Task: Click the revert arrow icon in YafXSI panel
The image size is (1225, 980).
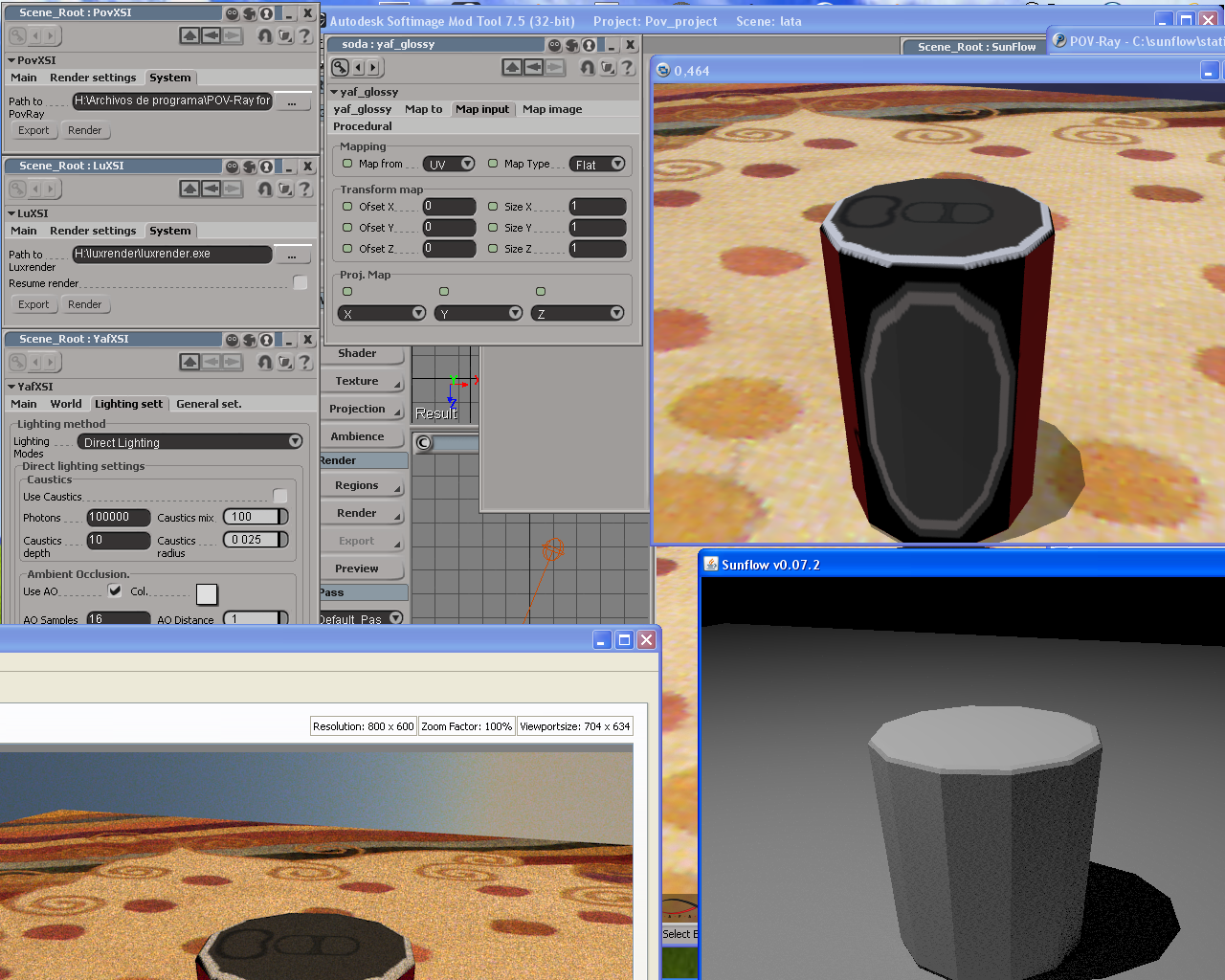Action: [x=265, y=362]
